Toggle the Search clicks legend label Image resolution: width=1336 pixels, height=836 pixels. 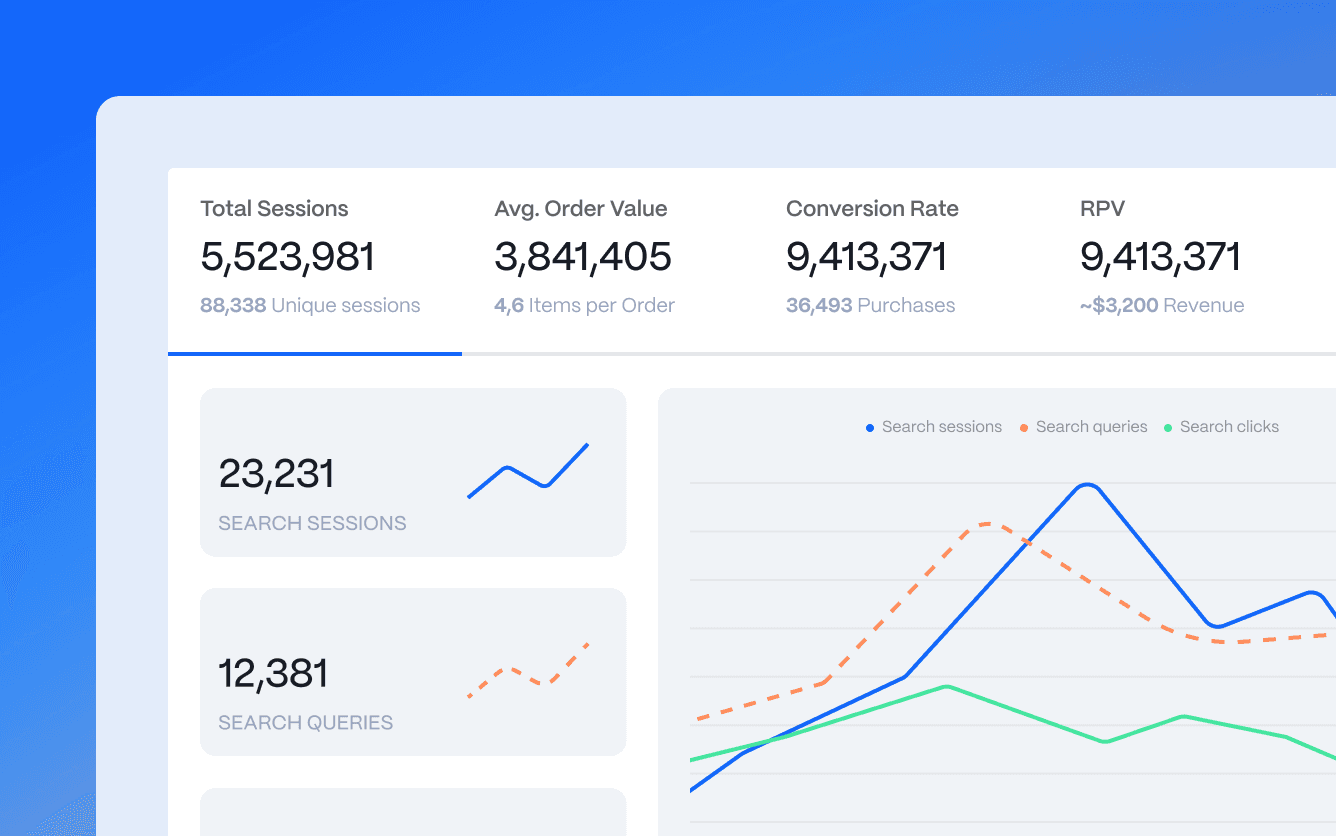[x=1229, y=427]
